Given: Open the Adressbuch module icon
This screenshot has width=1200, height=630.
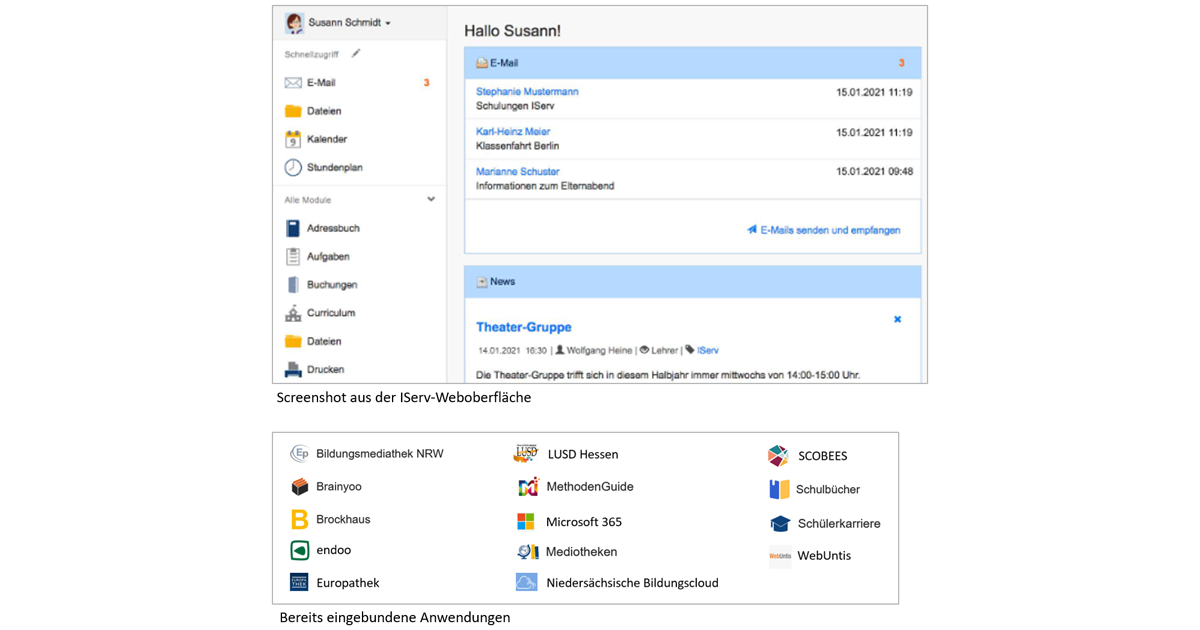Looking at the screenshot, I should point(293,228).
